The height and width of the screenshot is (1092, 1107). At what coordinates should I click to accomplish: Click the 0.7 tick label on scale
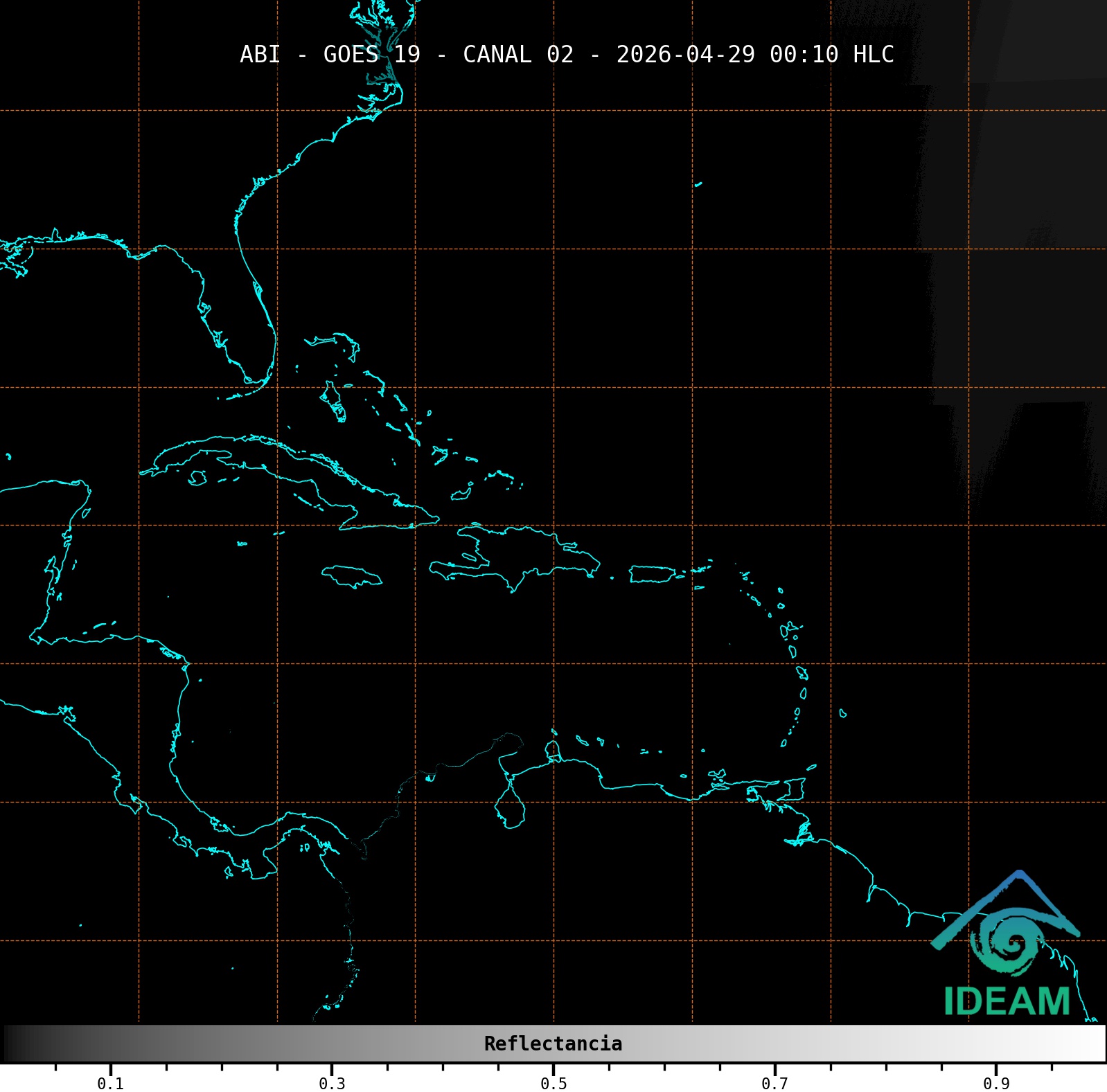774,1084
